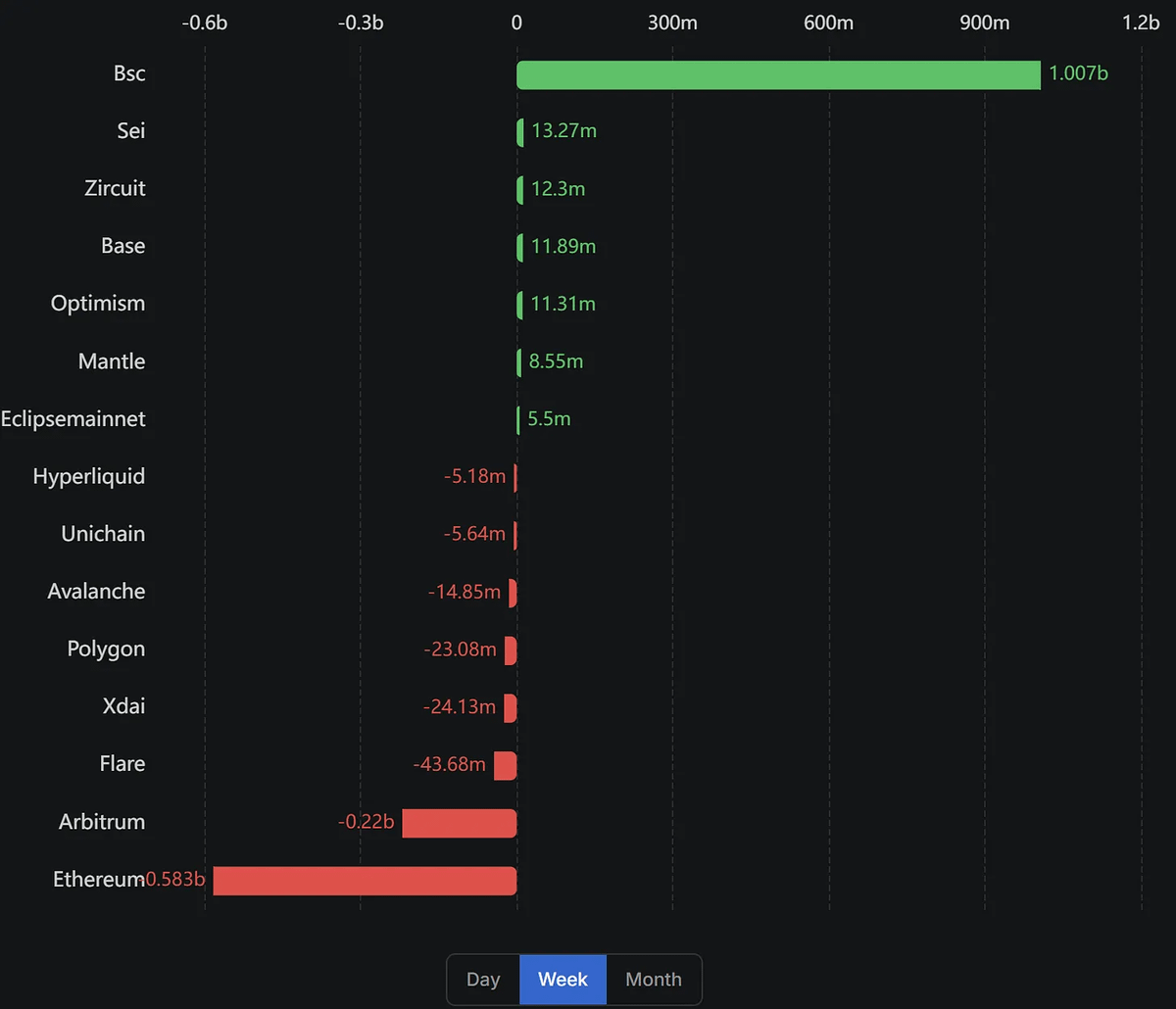Viewport: 1176px width, 1009px height.
Task: Click the 1.007b value label
Action: [1078, 73]
